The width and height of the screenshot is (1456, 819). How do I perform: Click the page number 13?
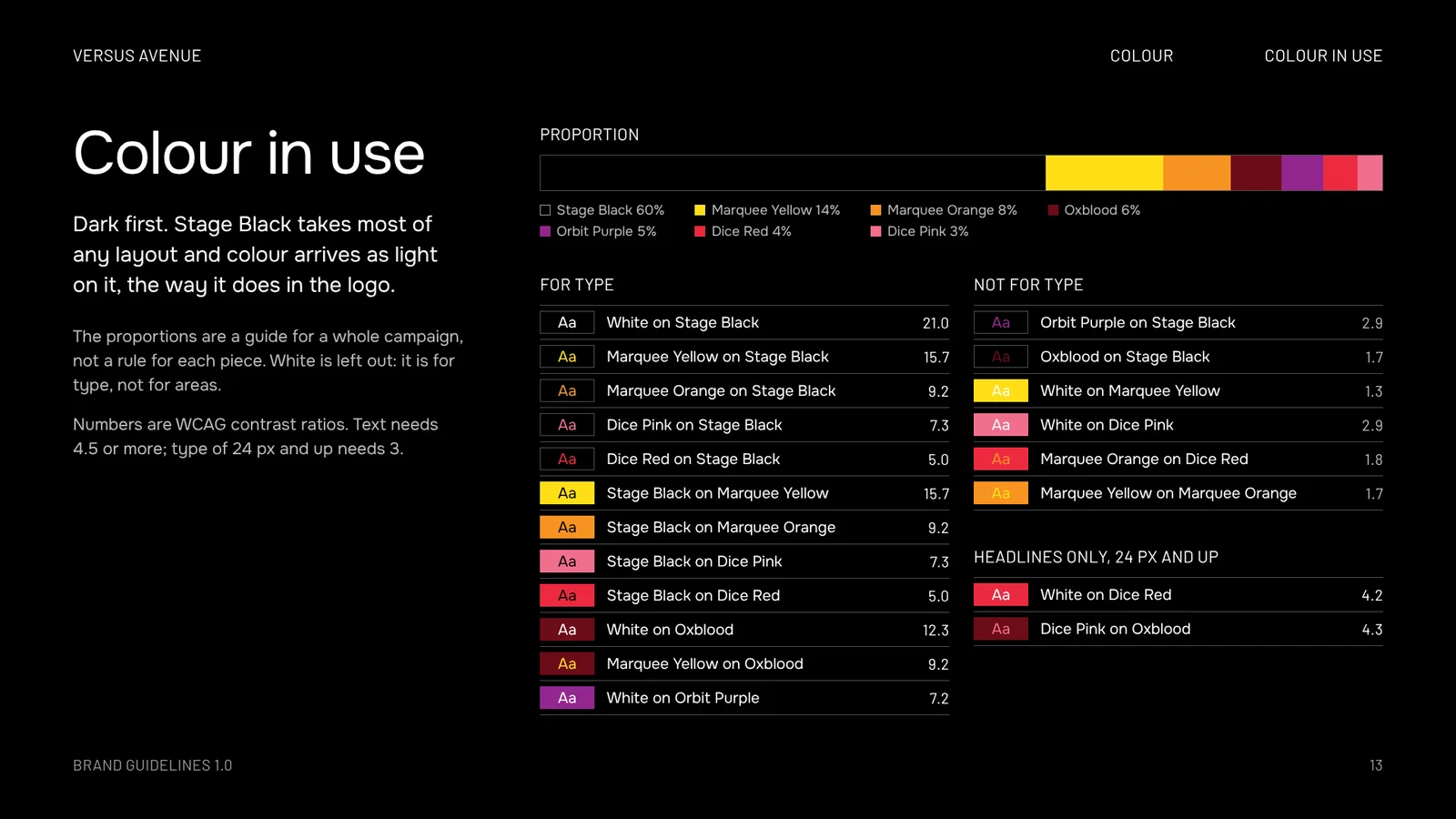(1376, 765)
